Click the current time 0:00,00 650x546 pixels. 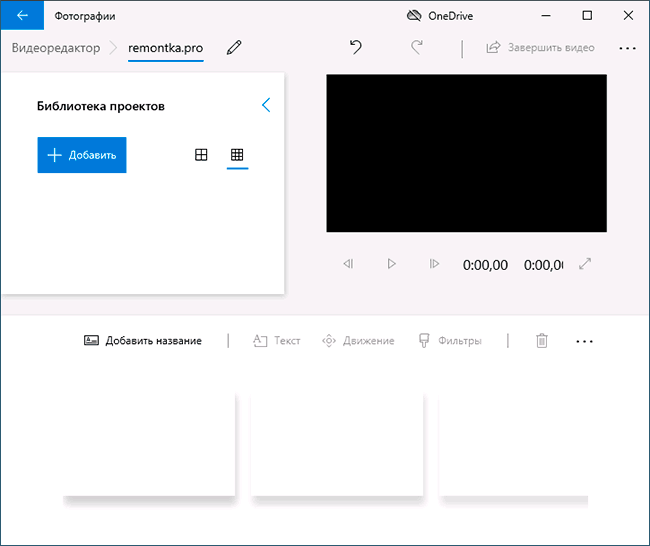point(485,265)
